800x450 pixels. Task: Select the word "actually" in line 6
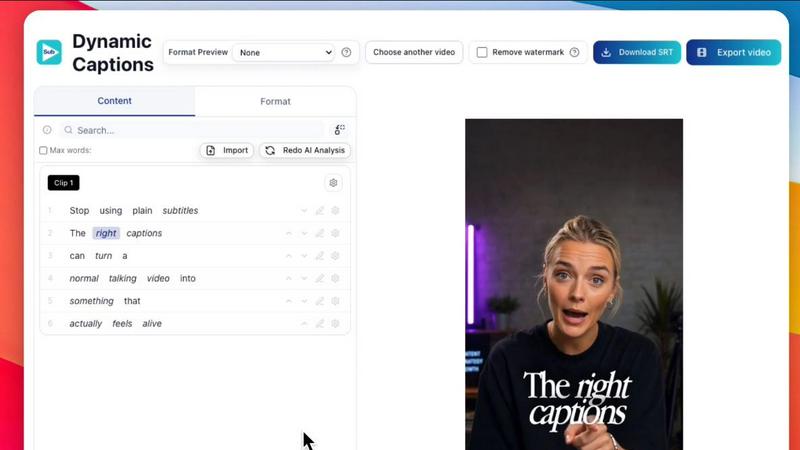[x=86, y=323]
